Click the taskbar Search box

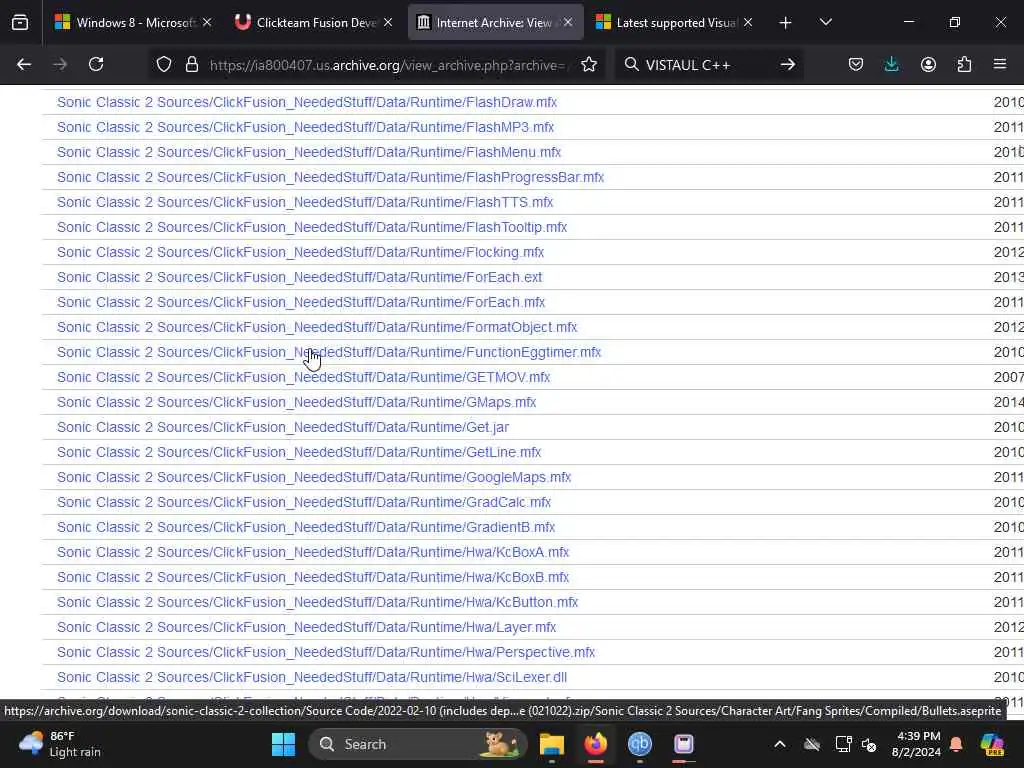point(418,744)
